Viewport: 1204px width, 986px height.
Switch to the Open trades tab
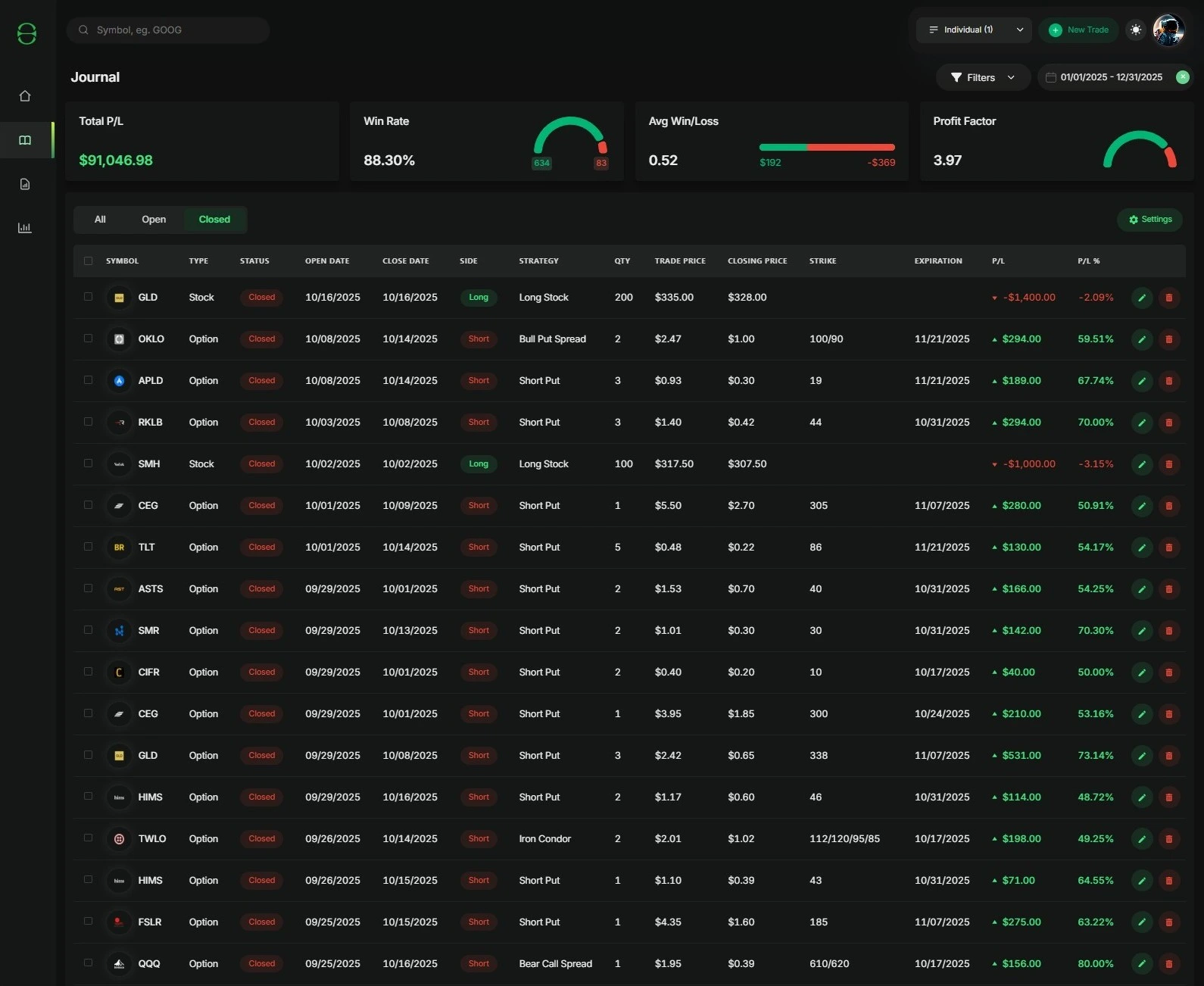[154, 220]
